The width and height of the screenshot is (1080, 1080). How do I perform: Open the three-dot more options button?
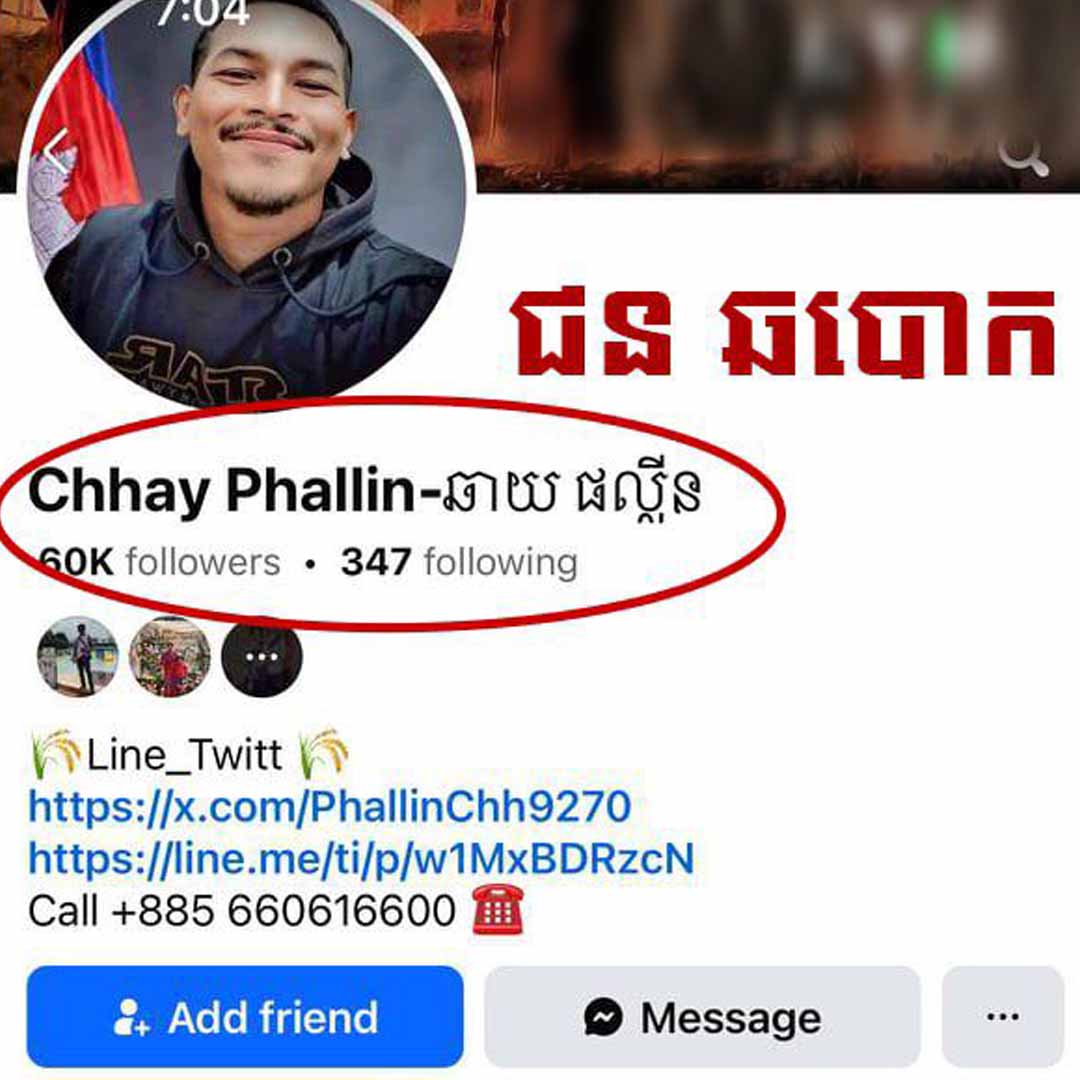1003,1017
